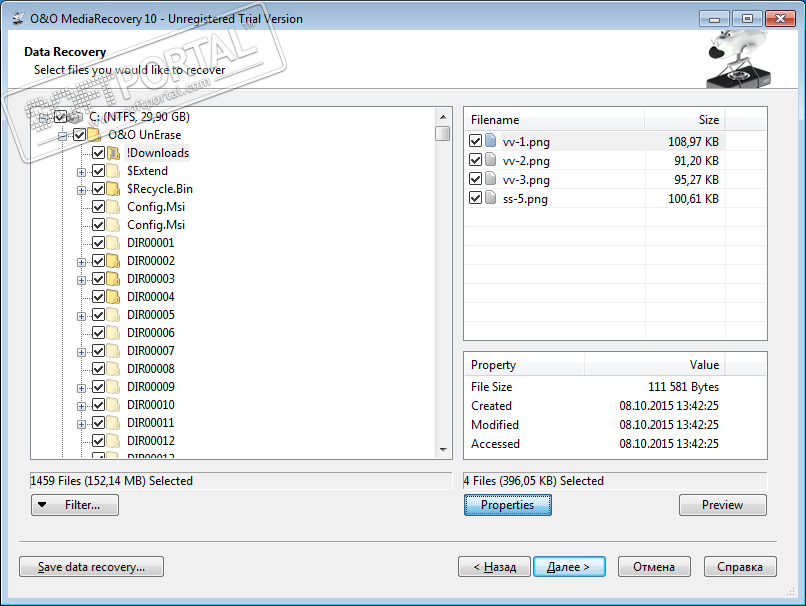The width and height of the screenshot is (806, 606).
Task: Click the DIR00001 folder icon
Action: (x=113, y=243)
